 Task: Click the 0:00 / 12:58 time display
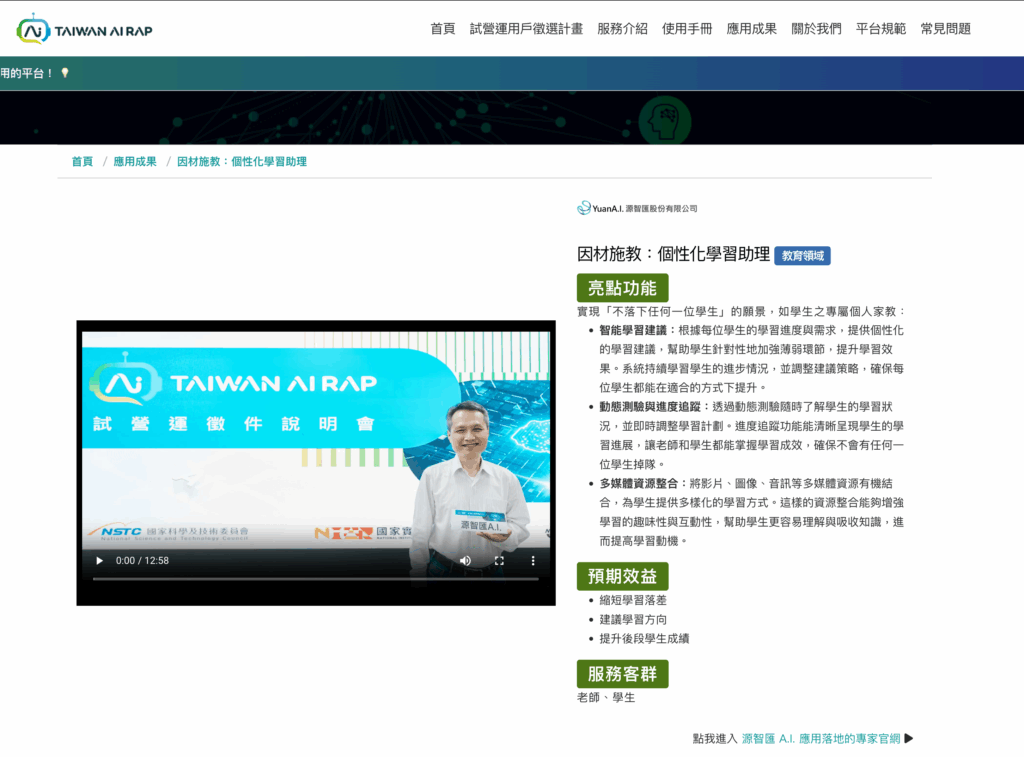click(142, 560)
